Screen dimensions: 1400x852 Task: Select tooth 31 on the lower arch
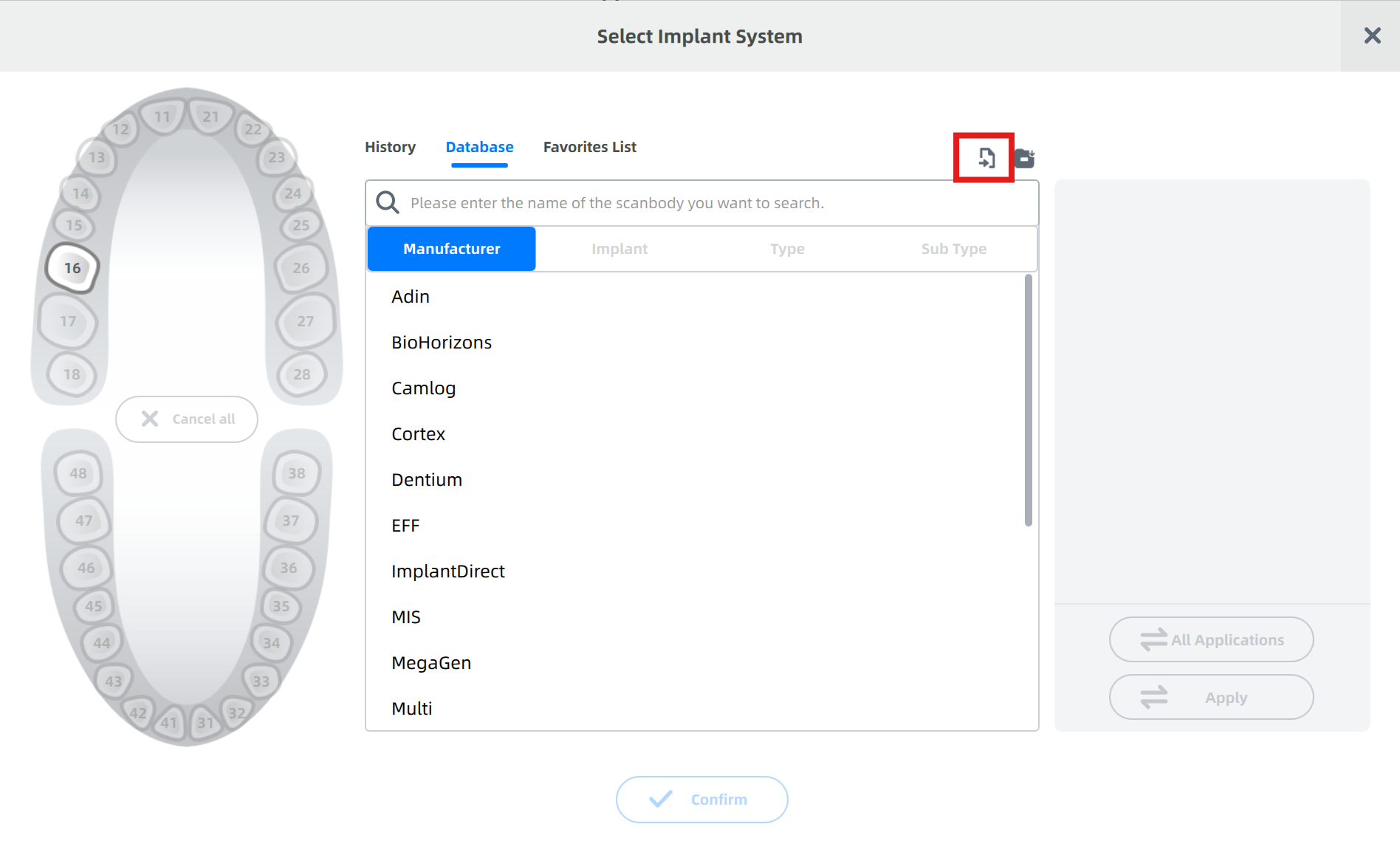coord(205,723)
